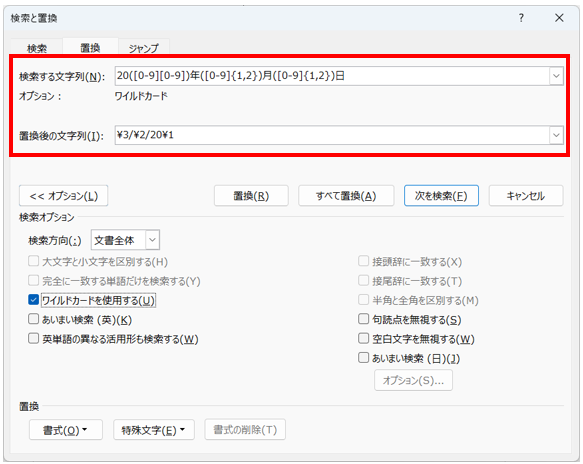This screenshot has height=464, width=583.
Task: Check 英単語の異なる活用形も検索する option
Action: [x=33, y=338]
